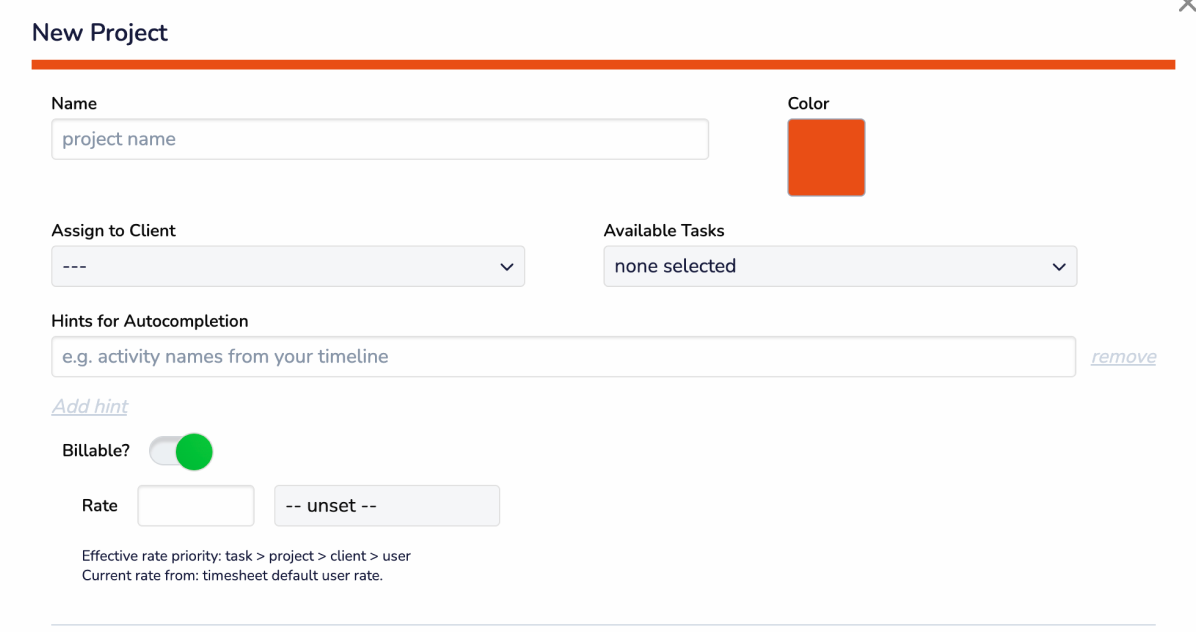
Task: Click the 'Add hint' link
Action: (90, 406)
